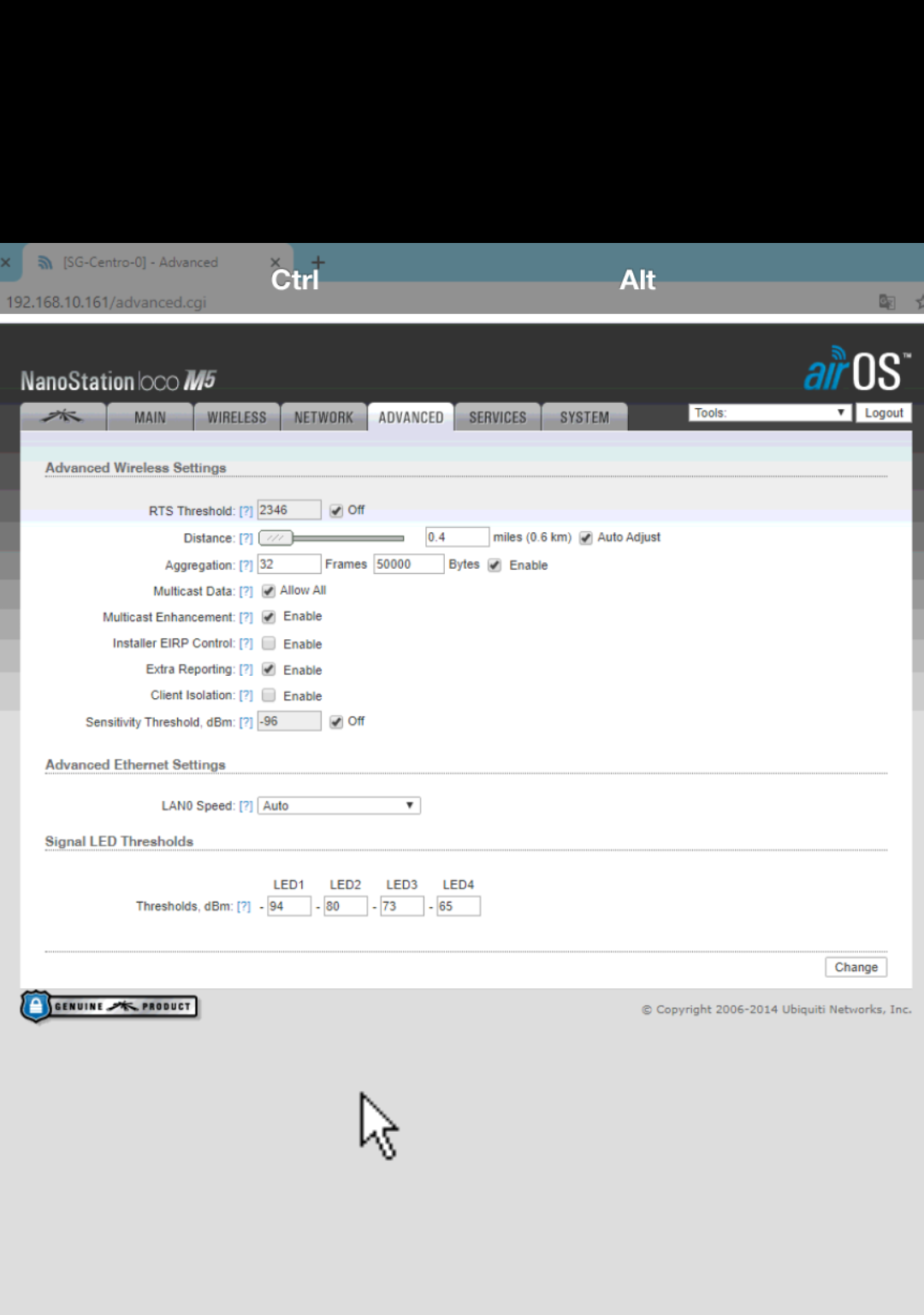Screen dimensions: 924x1315
Task: Toggle Extra Reporting Enable checkbox
Action: 269,669
